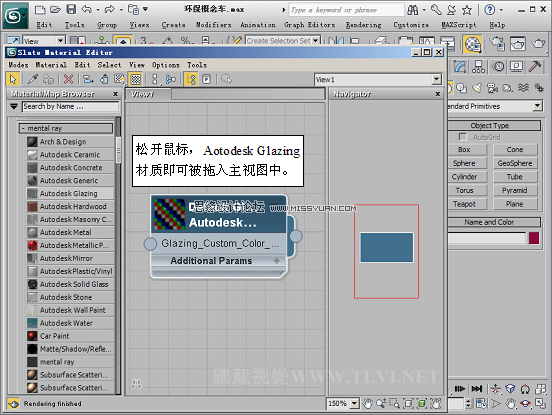The height and width of the screenshot is (415, 552).
Task: Open the Material Editor icon in main toolbar
Action: pyautogui.click(x=472, y=44)
